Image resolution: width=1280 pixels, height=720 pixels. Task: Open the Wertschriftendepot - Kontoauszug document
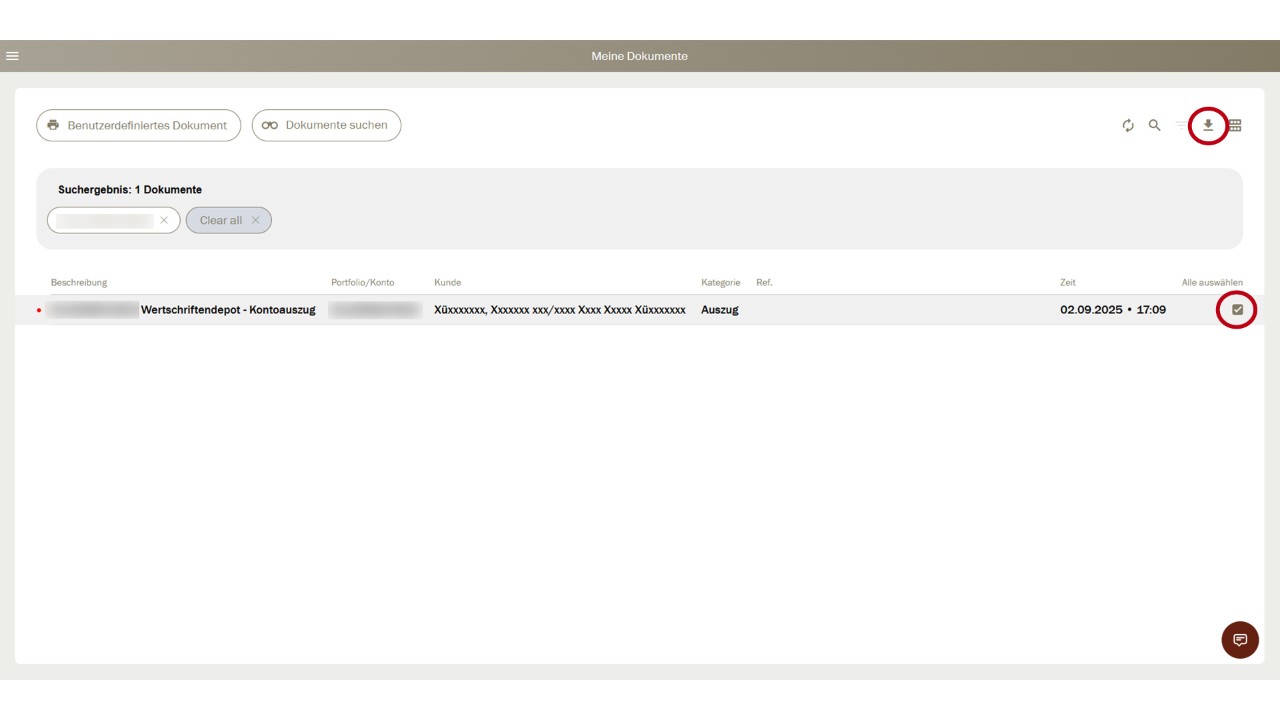tap(228, 310)
